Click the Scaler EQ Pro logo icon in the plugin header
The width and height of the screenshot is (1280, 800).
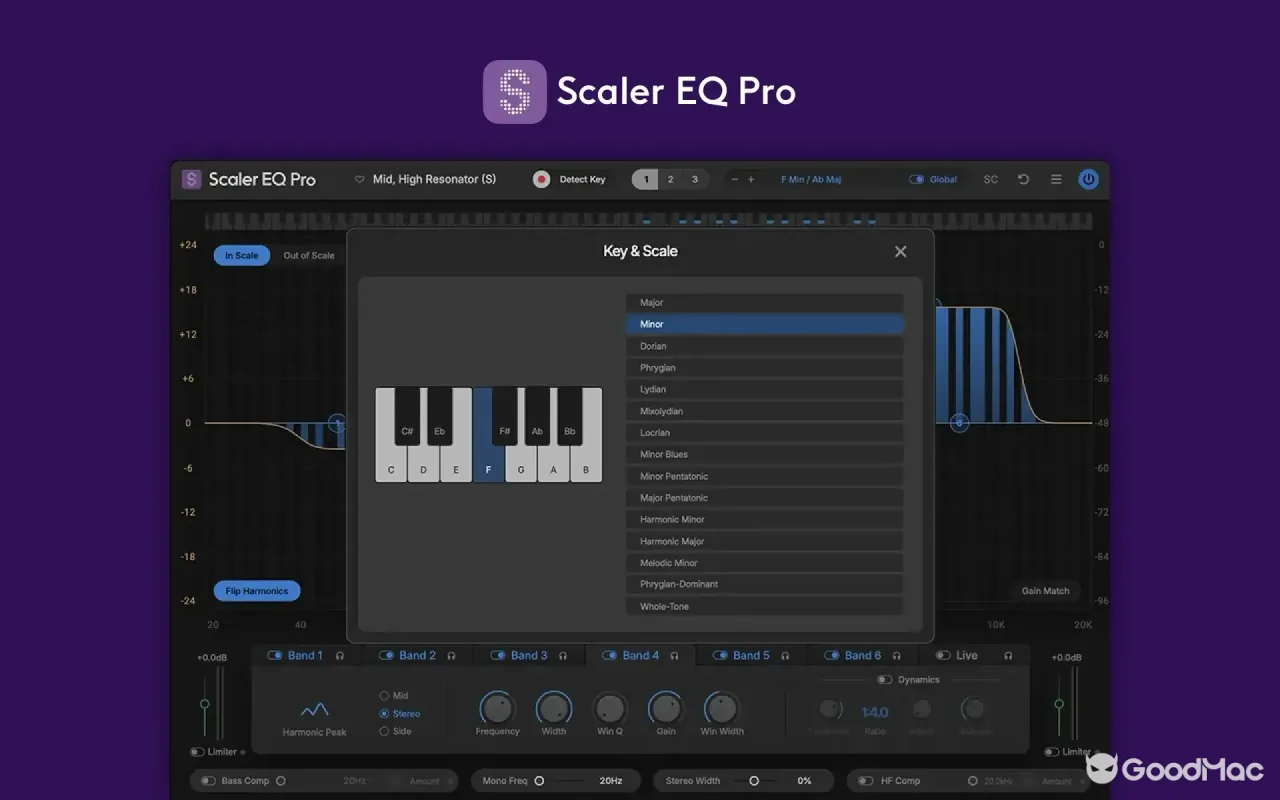(192, 179)
